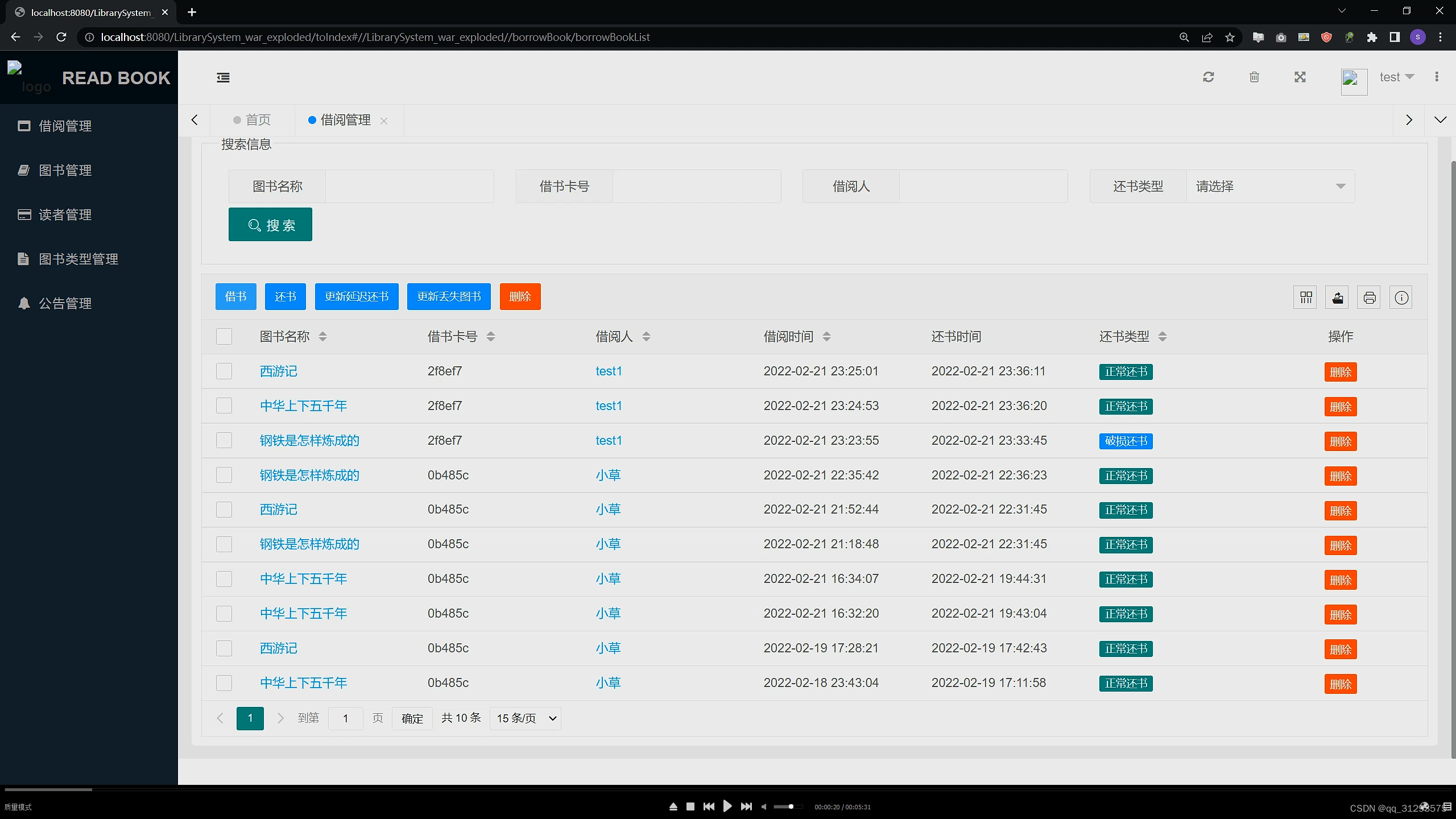Click the refresh icon in header
This screenshot has width=1456, height=819.
coord(1209,77)
